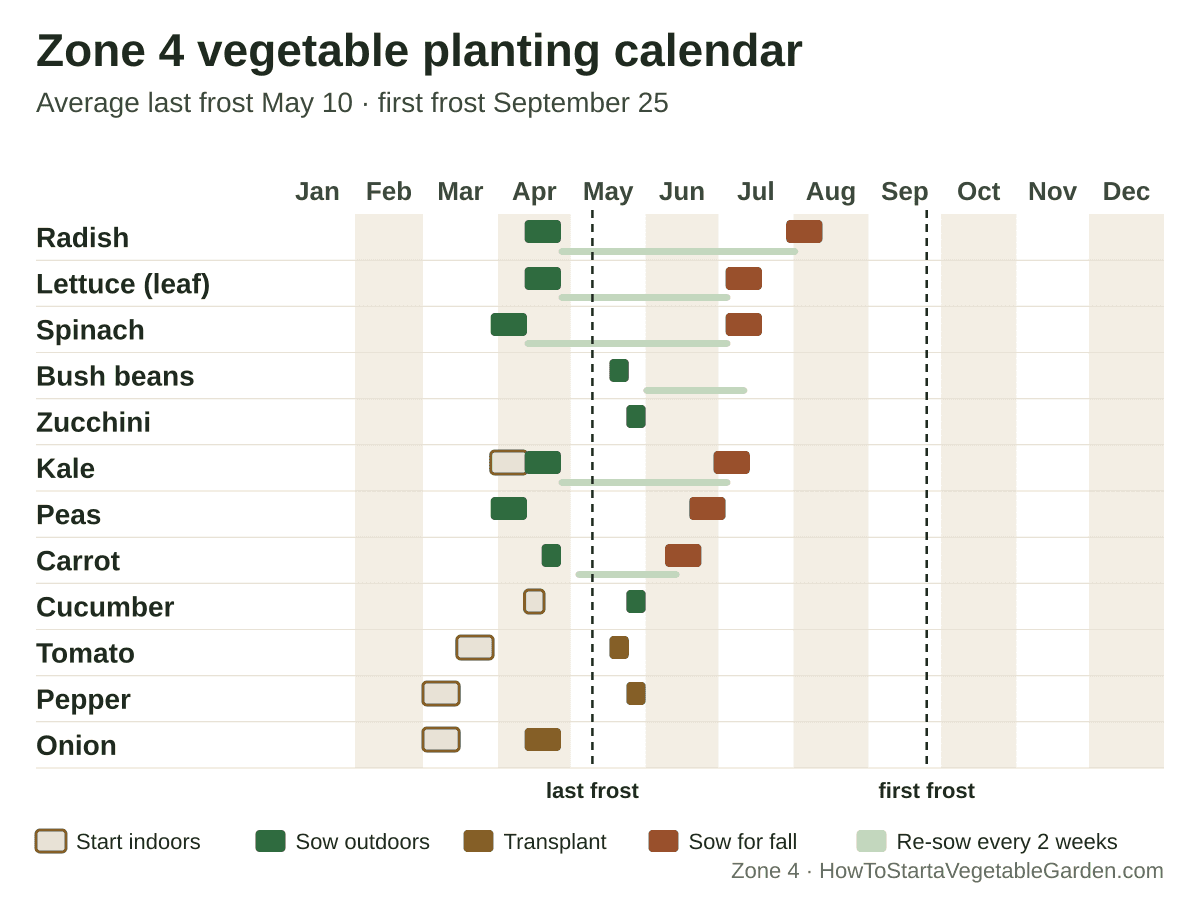Open the HowToStartaVegetableGarden.com credit
Viewport: 1200px width, 900px height.
pos(991,871)
